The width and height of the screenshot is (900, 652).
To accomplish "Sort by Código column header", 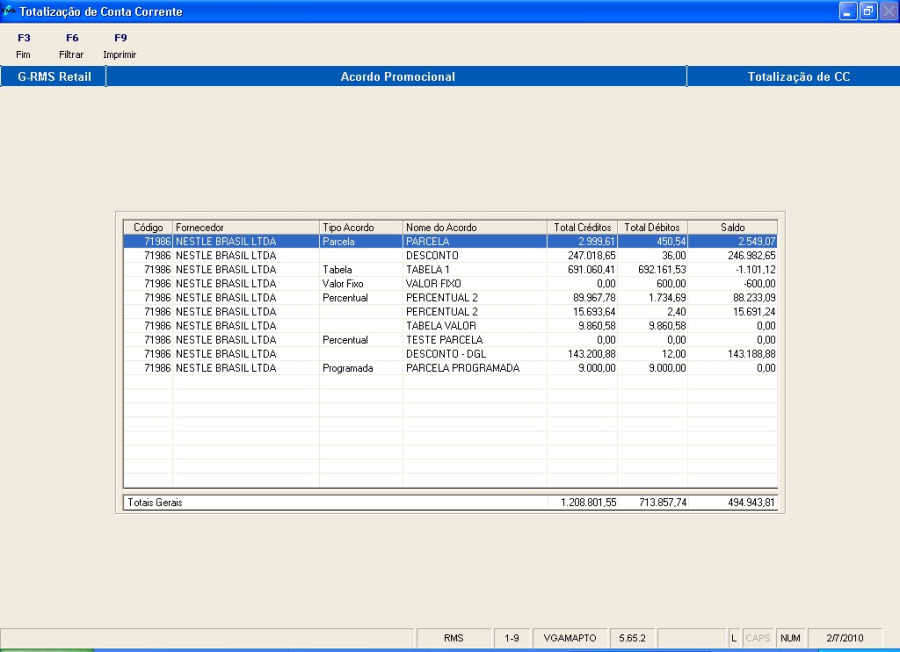I will pos(148,227).
